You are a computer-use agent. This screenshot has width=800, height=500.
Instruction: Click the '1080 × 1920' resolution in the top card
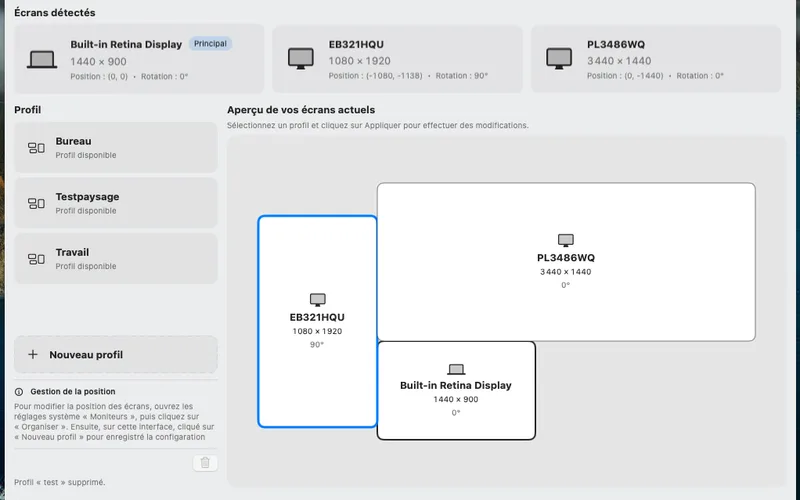coord(360,61)
